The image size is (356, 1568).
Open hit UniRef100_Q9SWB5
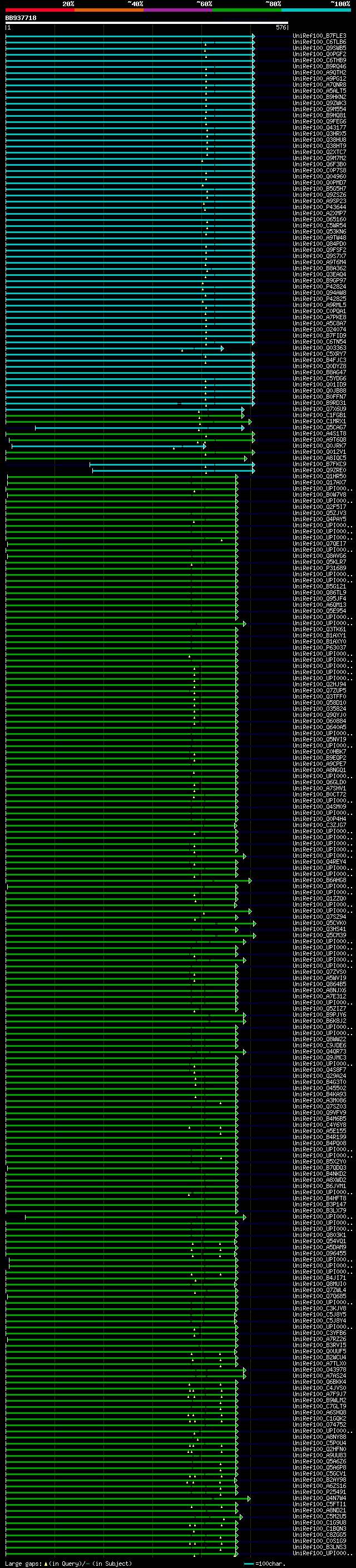point(319,48)
